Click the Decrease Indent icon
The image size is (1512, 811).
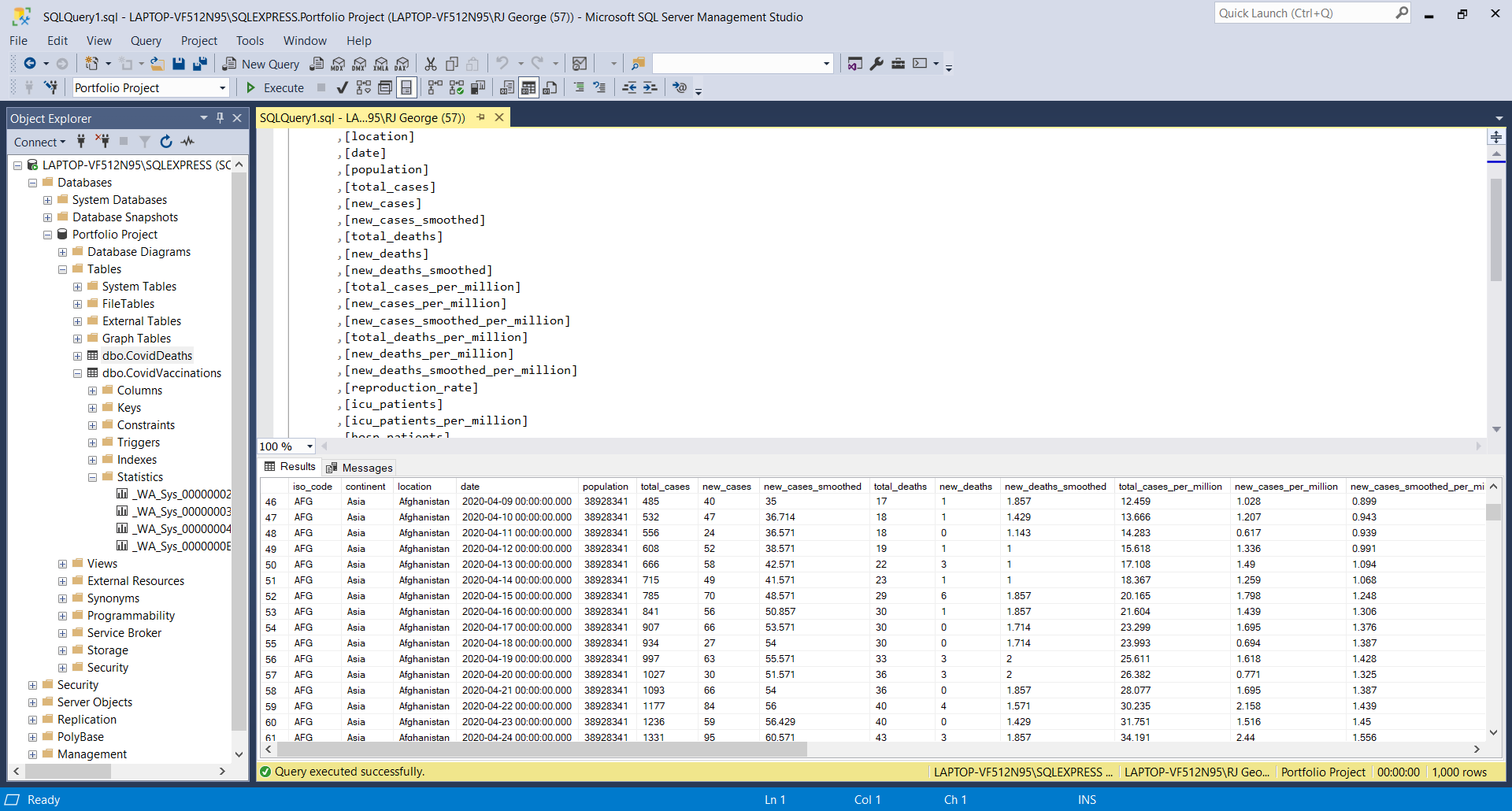(629, 87)
